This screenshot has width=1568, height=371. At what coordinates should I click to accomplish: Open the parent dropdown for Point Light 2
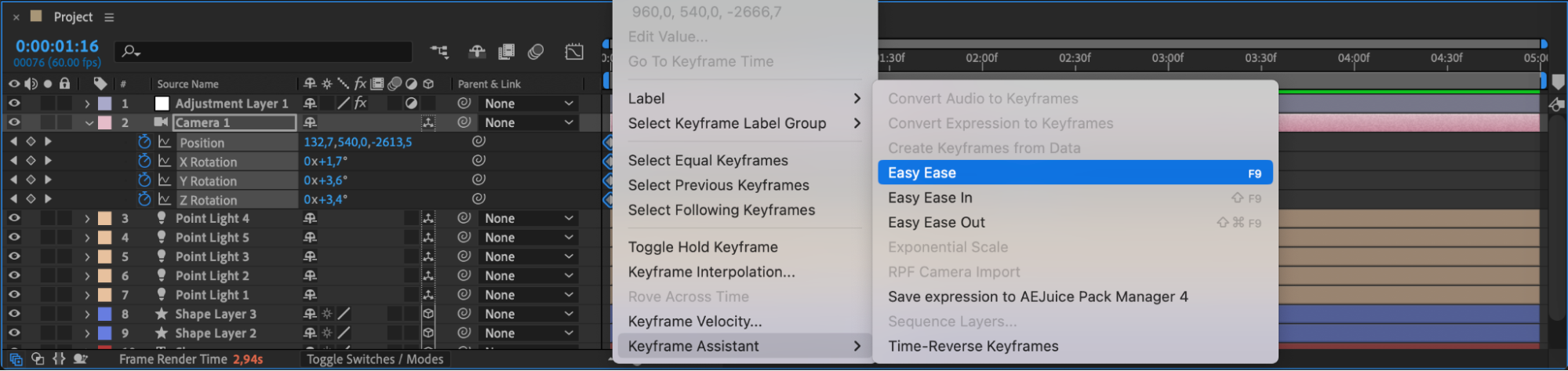(529, 276)
